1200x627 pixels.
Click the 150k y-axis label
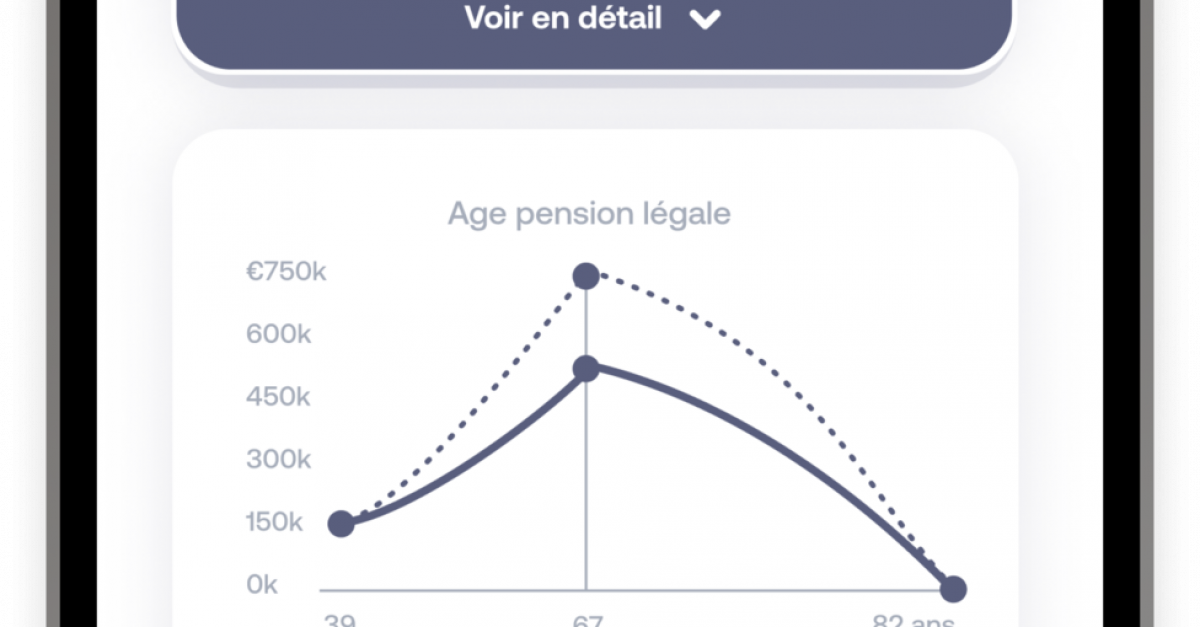tap(275, 522)
